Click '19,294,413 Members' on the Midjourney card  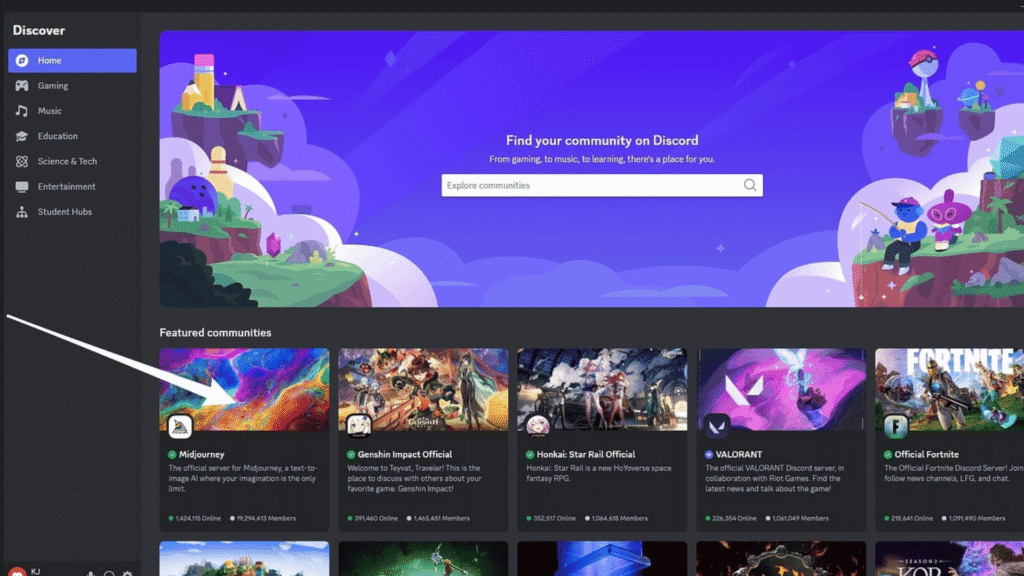[263, 519]
